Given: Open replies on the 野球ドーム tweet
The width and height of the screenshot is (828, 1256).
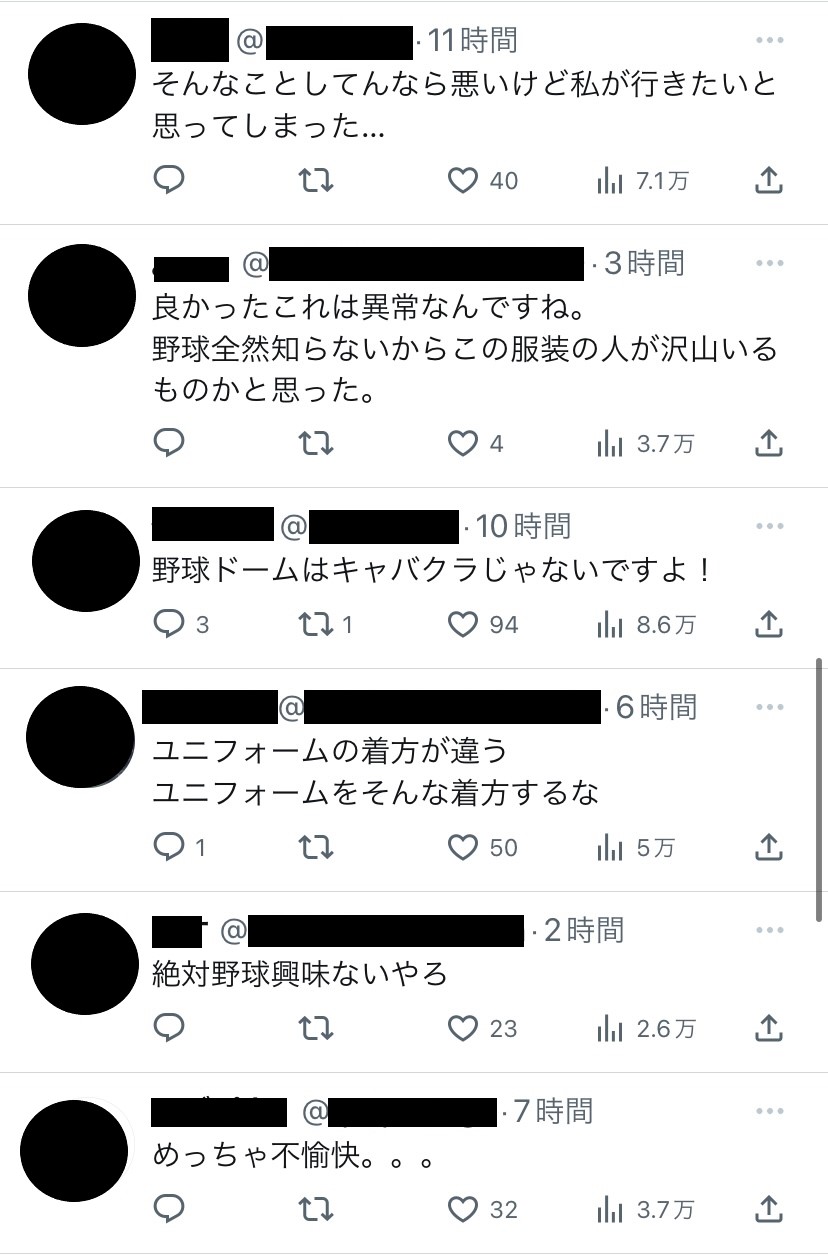Looking at the screenshot, I should (181, 625).
